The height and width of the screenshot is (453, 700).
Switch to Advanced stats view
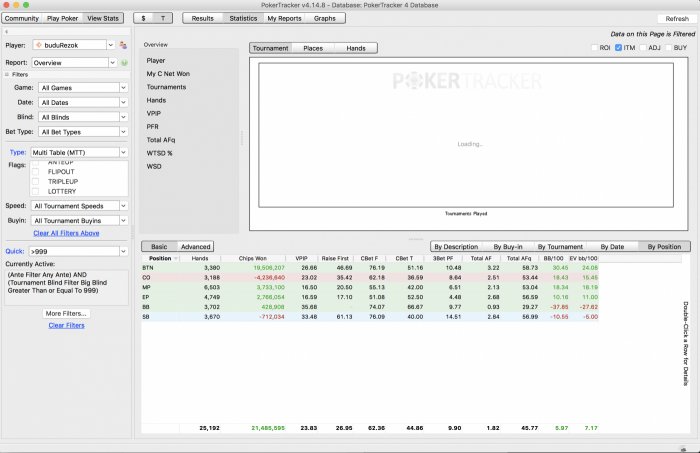pos(196,247)
